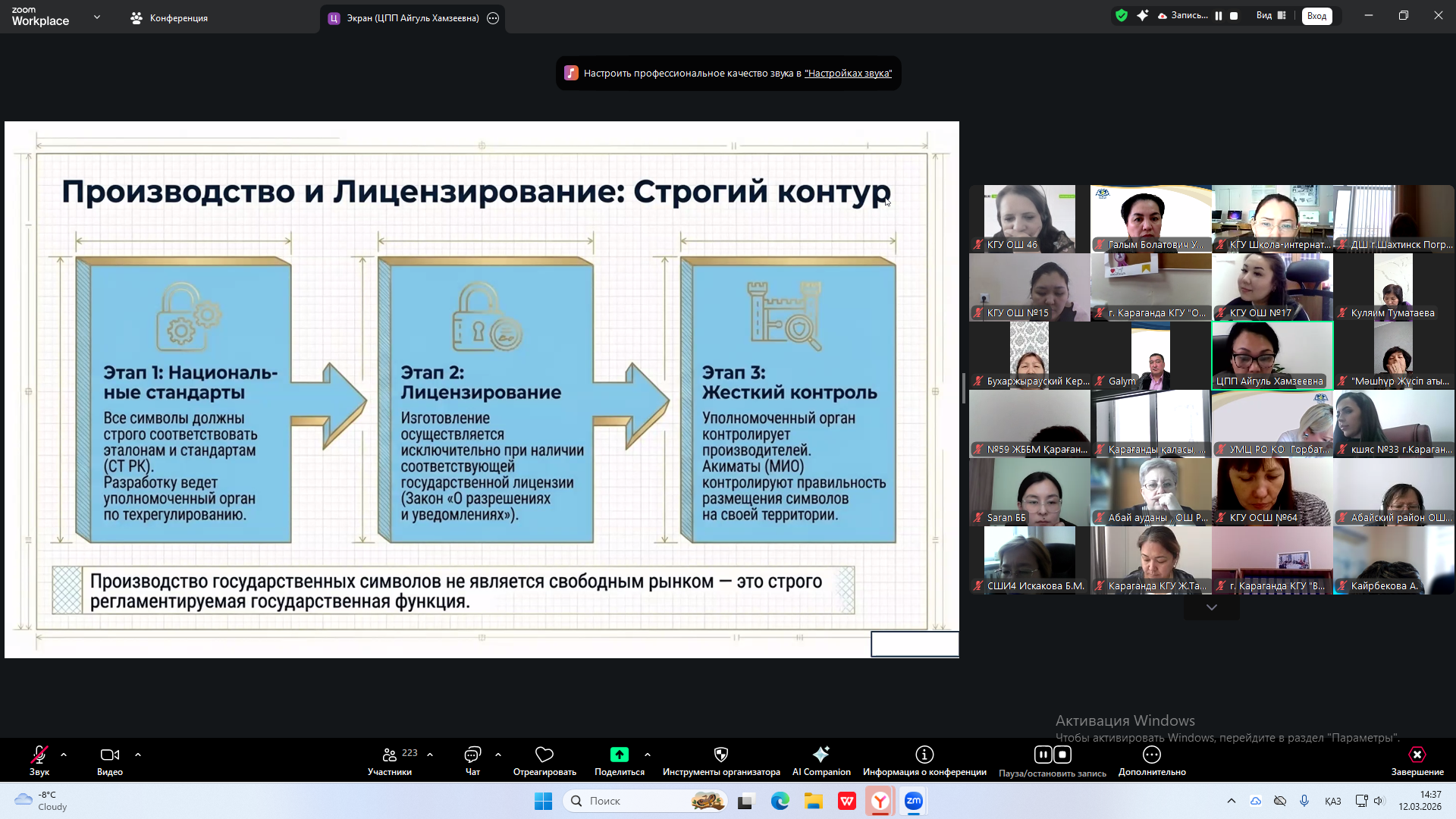Image resolution: width=1456 pixels, height=819 pixels.
Task: Open Инструменты организатора shield icon
Action: [x=721, y=755]
